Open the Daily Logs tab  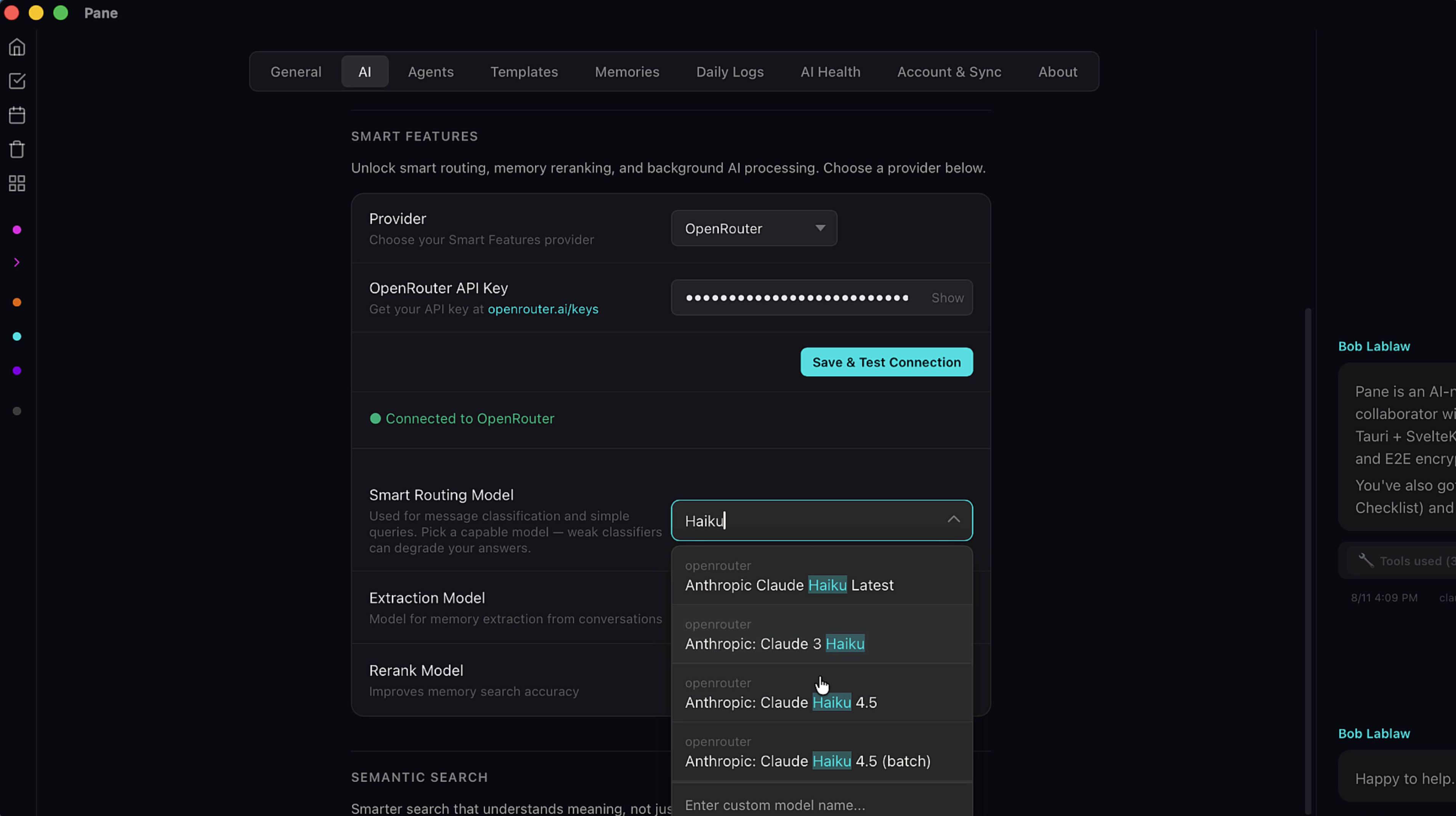point(730,72)
